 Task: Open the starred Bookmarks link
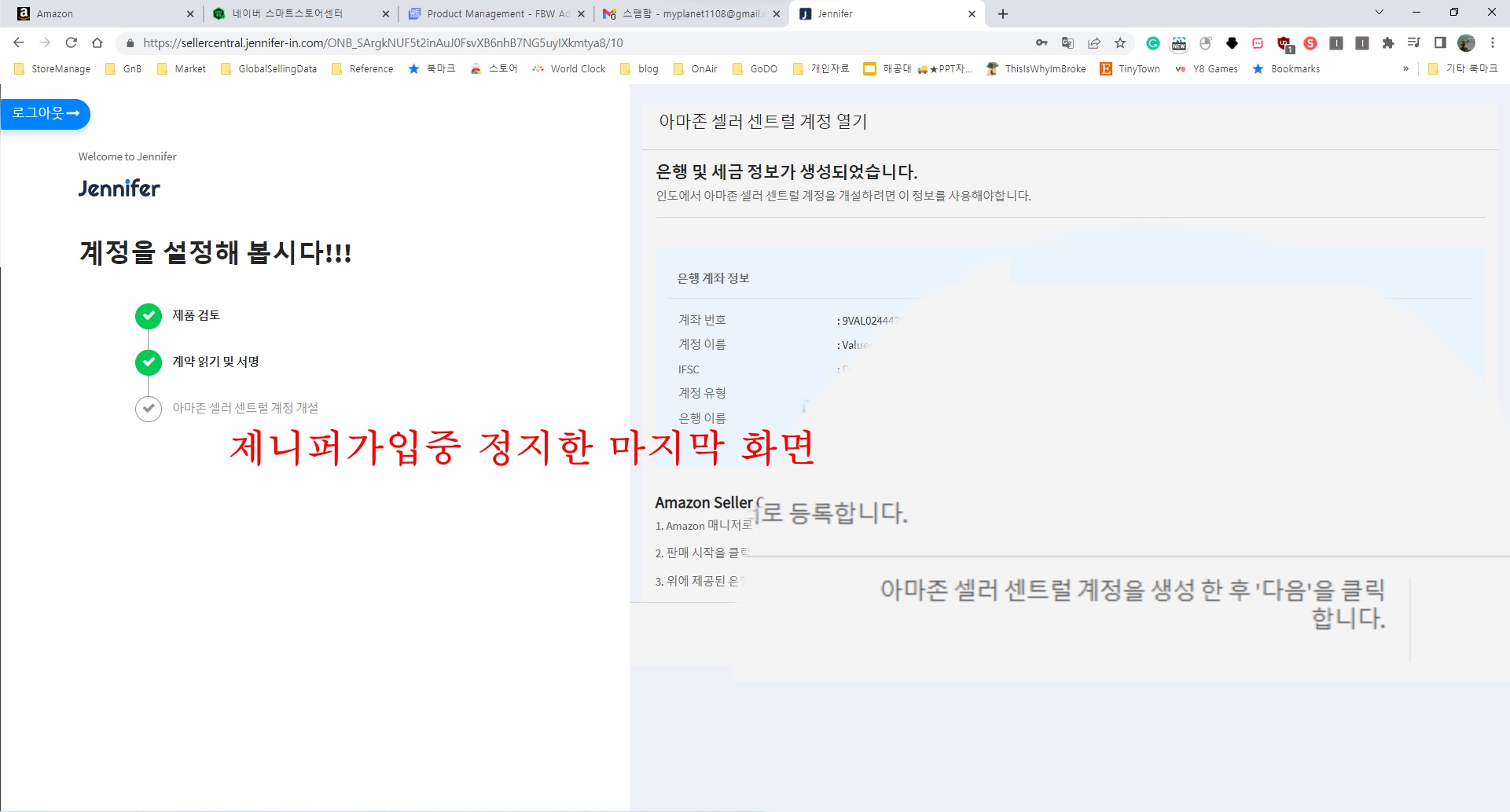pyautogui.click(x=1286, y=69)
